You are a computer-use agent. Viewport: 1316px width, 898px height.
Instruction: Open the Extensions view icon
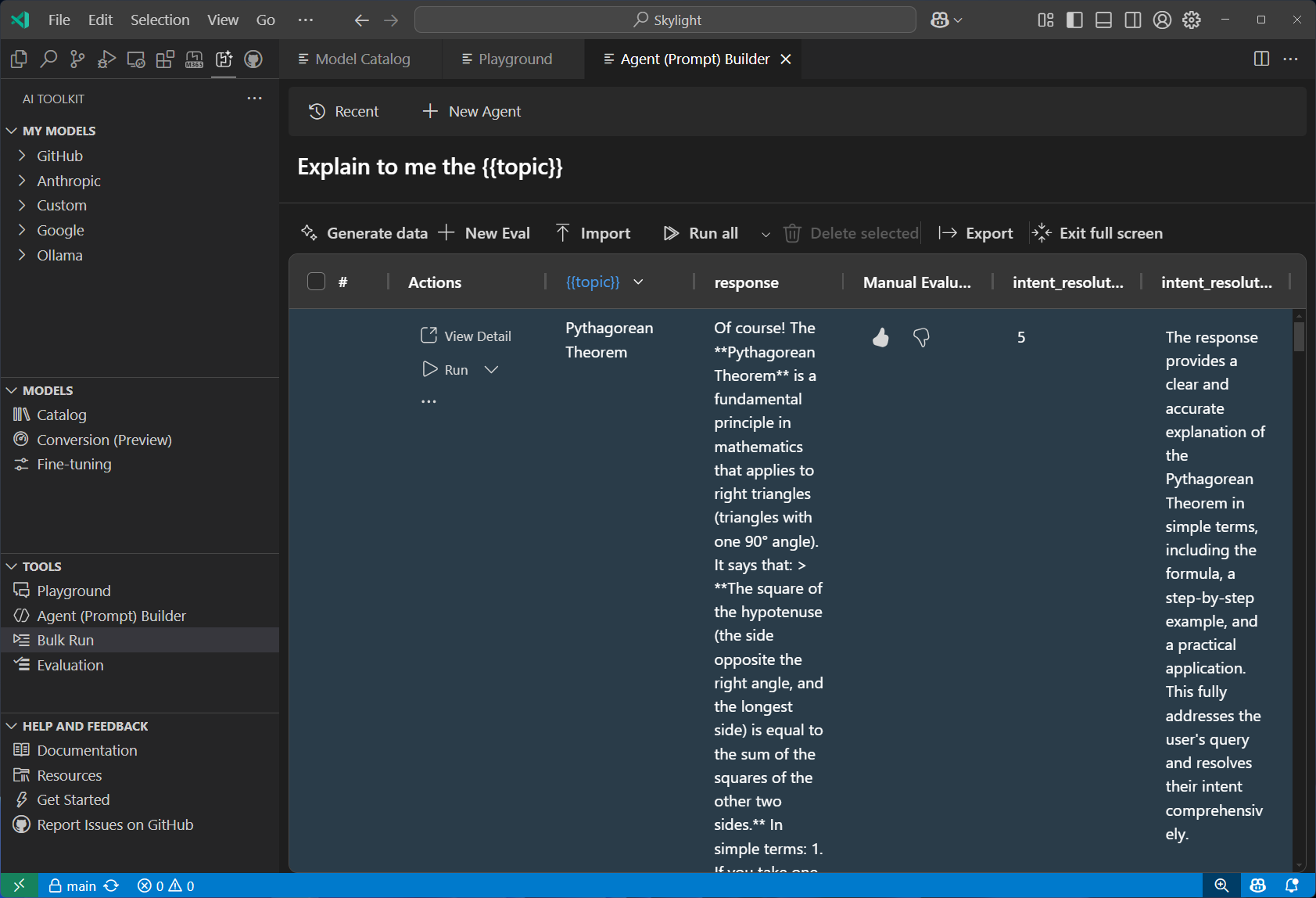(165, 59)
